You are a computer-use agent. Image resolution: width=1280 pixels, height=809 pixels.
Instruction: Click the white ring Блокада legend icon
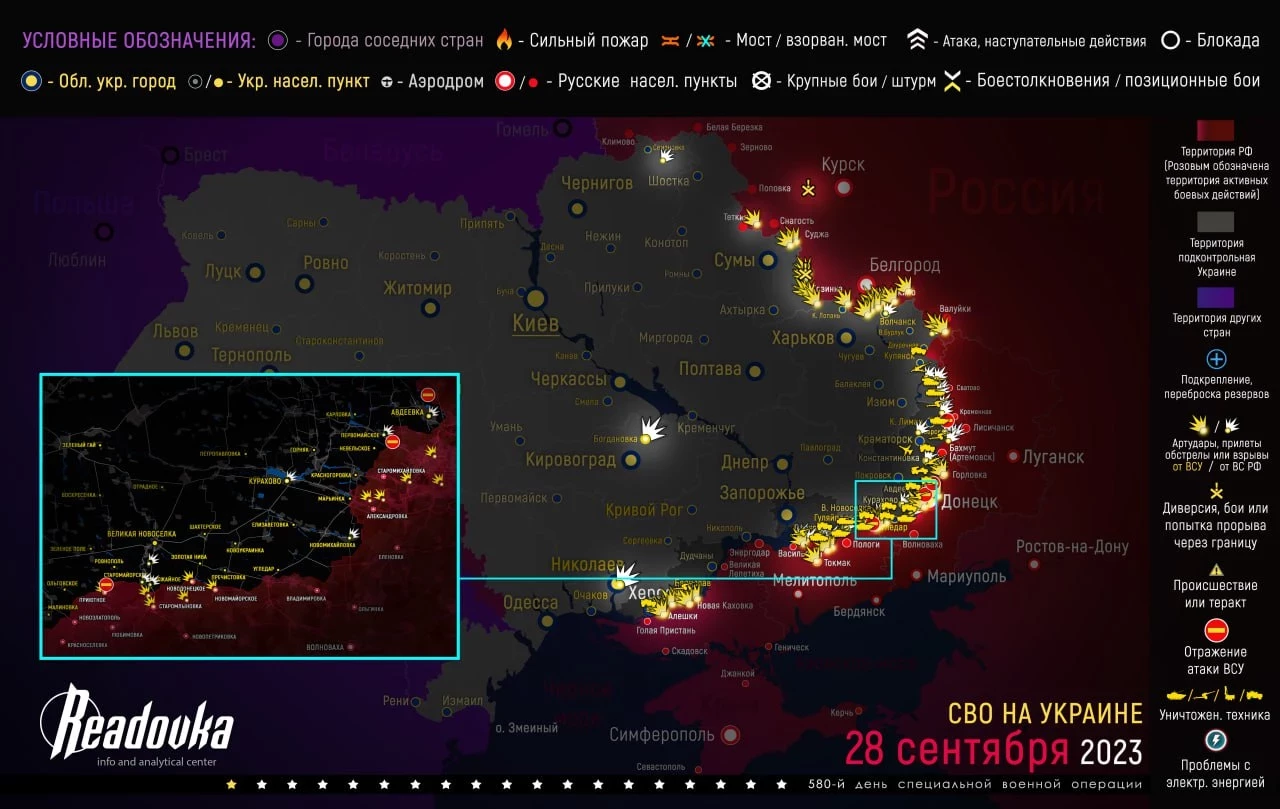tap(1170, 41)
